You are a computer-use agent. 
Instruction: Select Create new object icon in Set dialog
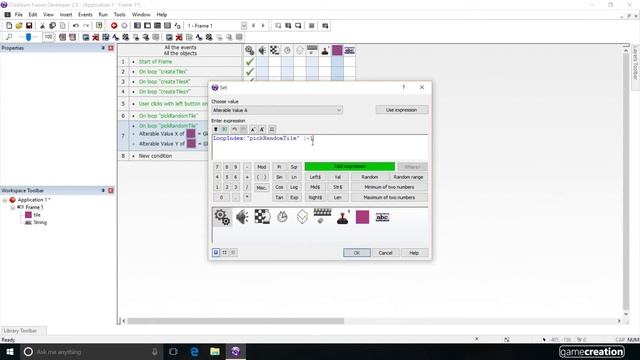point(302,217)
